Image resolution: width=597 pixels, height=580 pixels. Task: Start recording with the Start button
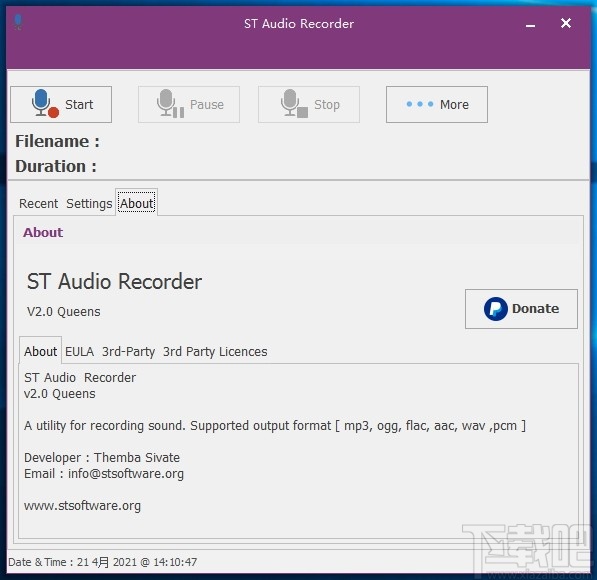61,104
